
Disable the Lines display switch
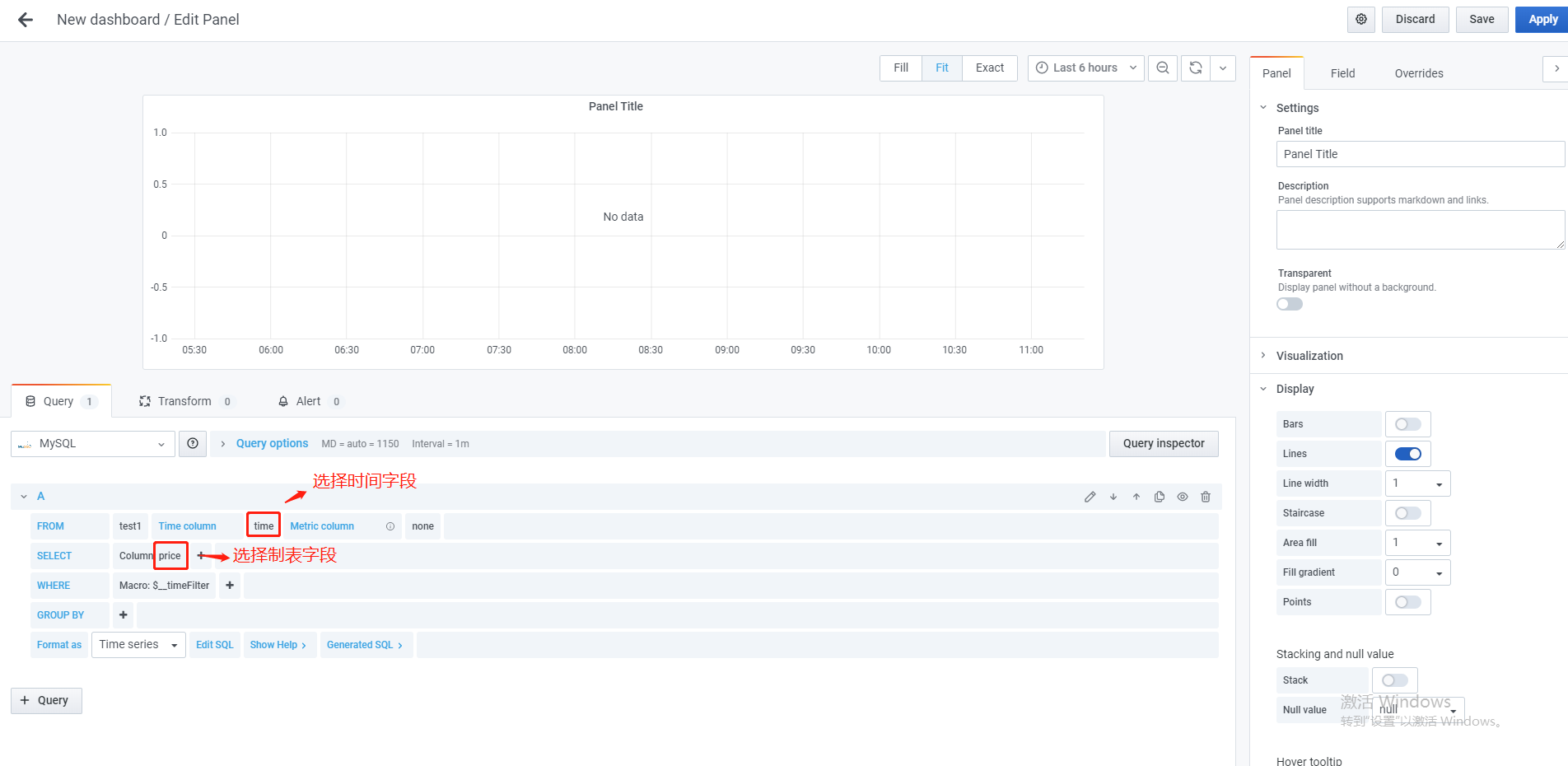click(1408, 454)
